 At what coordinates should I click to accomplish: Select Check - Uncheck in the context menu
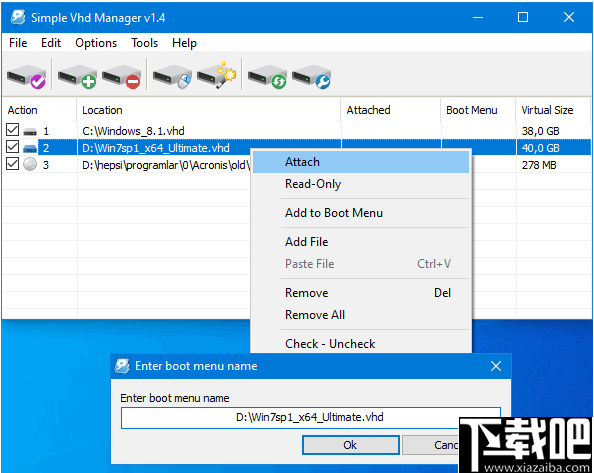361,343
